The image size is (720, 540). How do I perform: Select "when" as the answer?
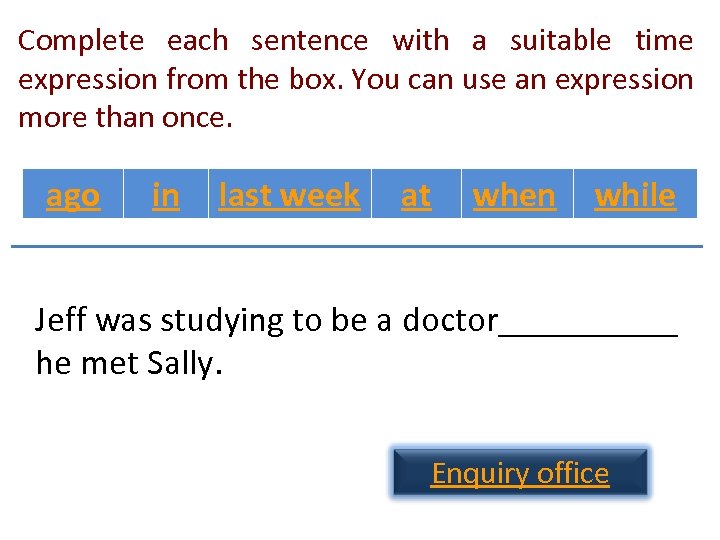click(x=514, y=196)
